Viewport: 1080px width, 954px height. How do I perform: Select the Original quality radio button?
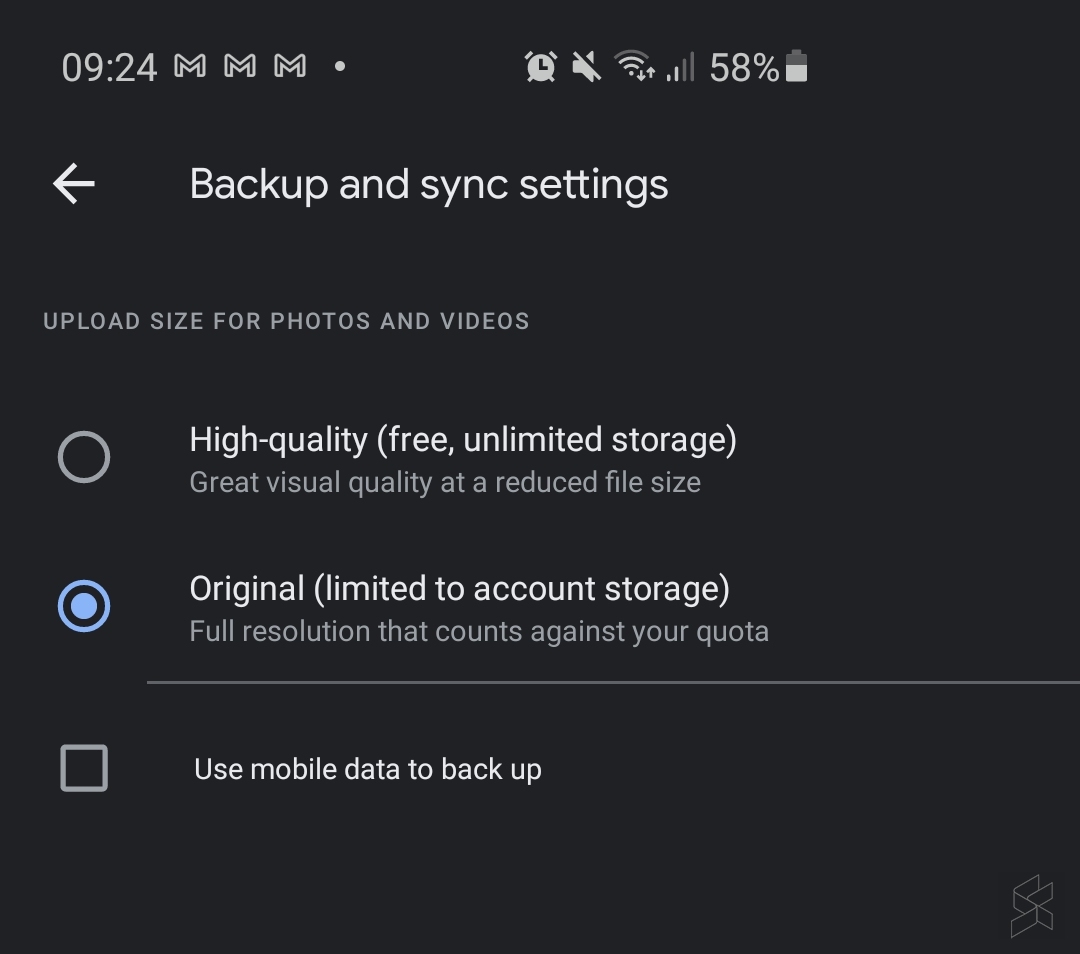[x=84, y=606]
